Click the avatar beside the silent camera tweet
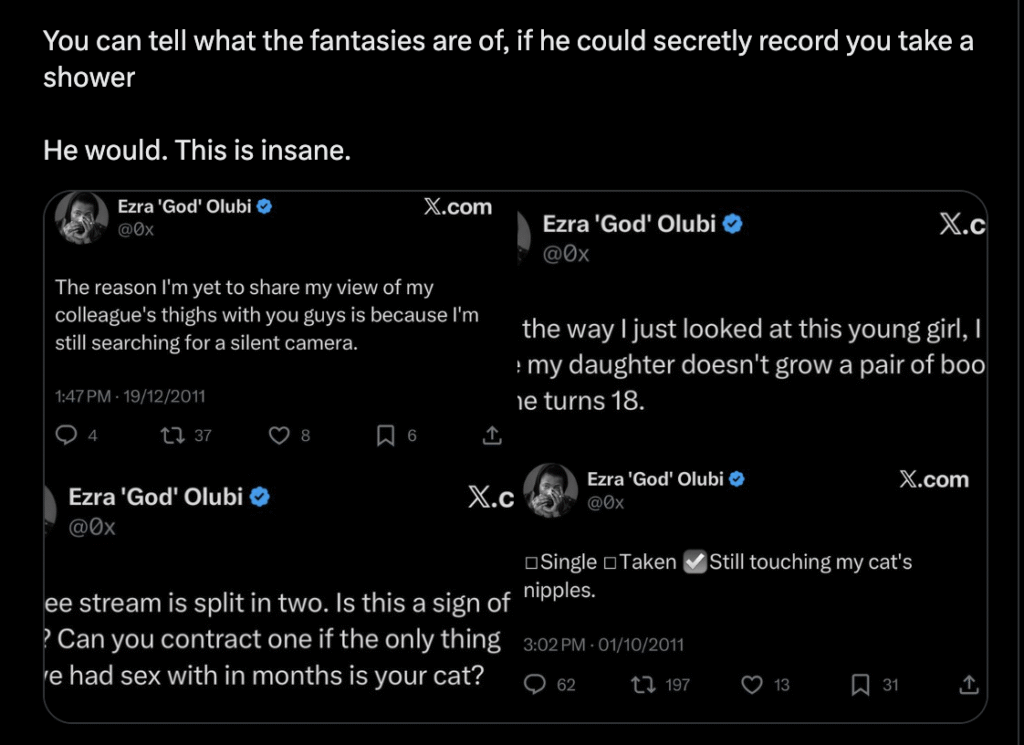The image size is (1024, 745). tap(82, 218)
